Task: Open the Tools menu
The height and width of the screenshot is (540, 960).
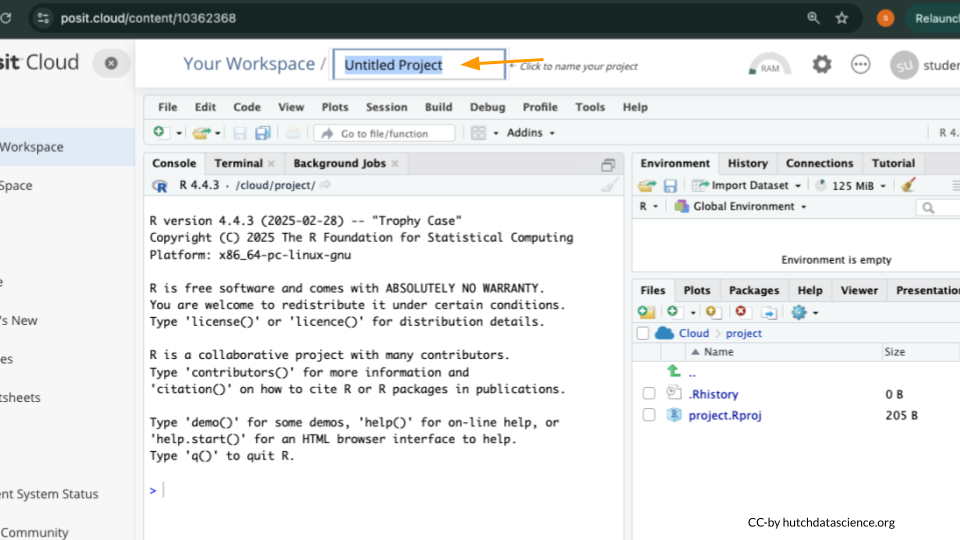Action: coord(590,107)
